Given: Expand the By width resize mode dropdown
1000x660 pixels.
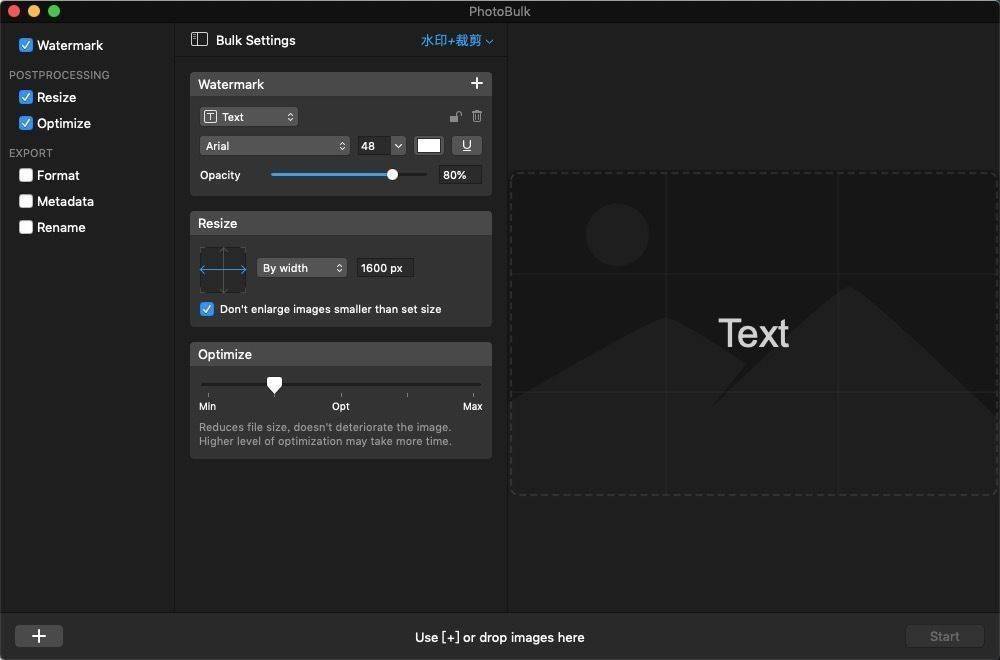Looking at the screenshot, I should pos(302,268).
